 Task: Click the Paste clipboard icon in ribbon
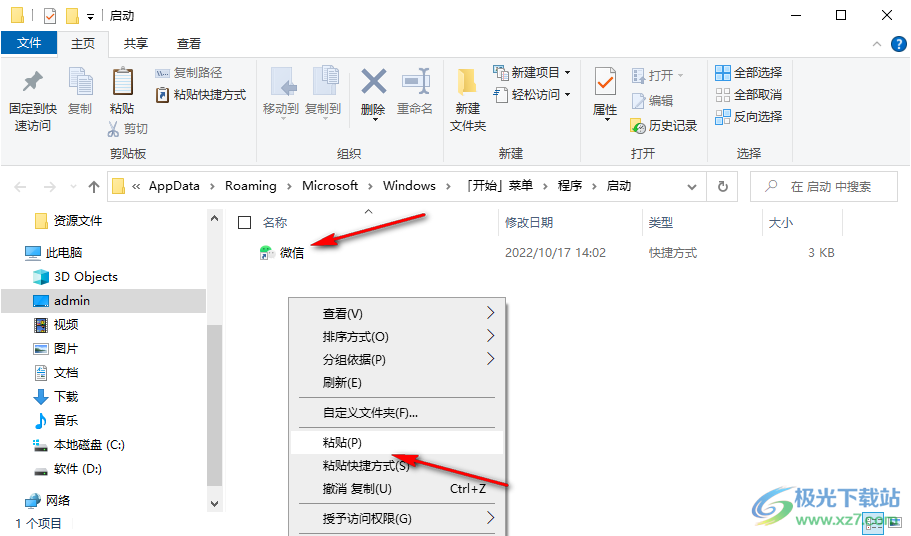(122, 82)
